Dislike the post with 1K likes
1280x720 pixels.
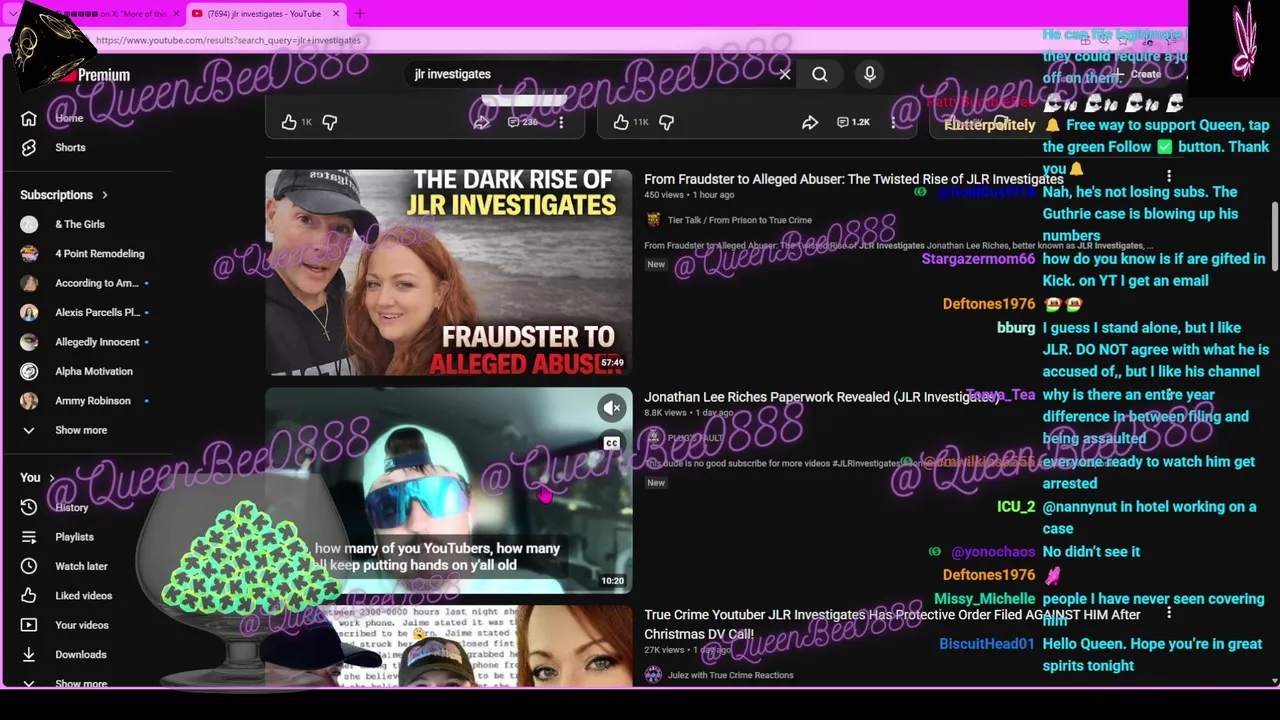(330, 122)
